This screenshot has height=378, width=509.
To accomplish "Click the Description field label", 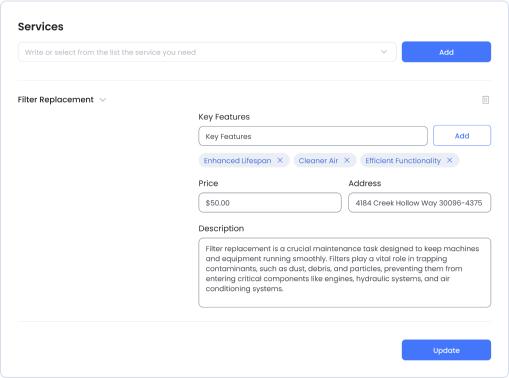I will (221, 229).
